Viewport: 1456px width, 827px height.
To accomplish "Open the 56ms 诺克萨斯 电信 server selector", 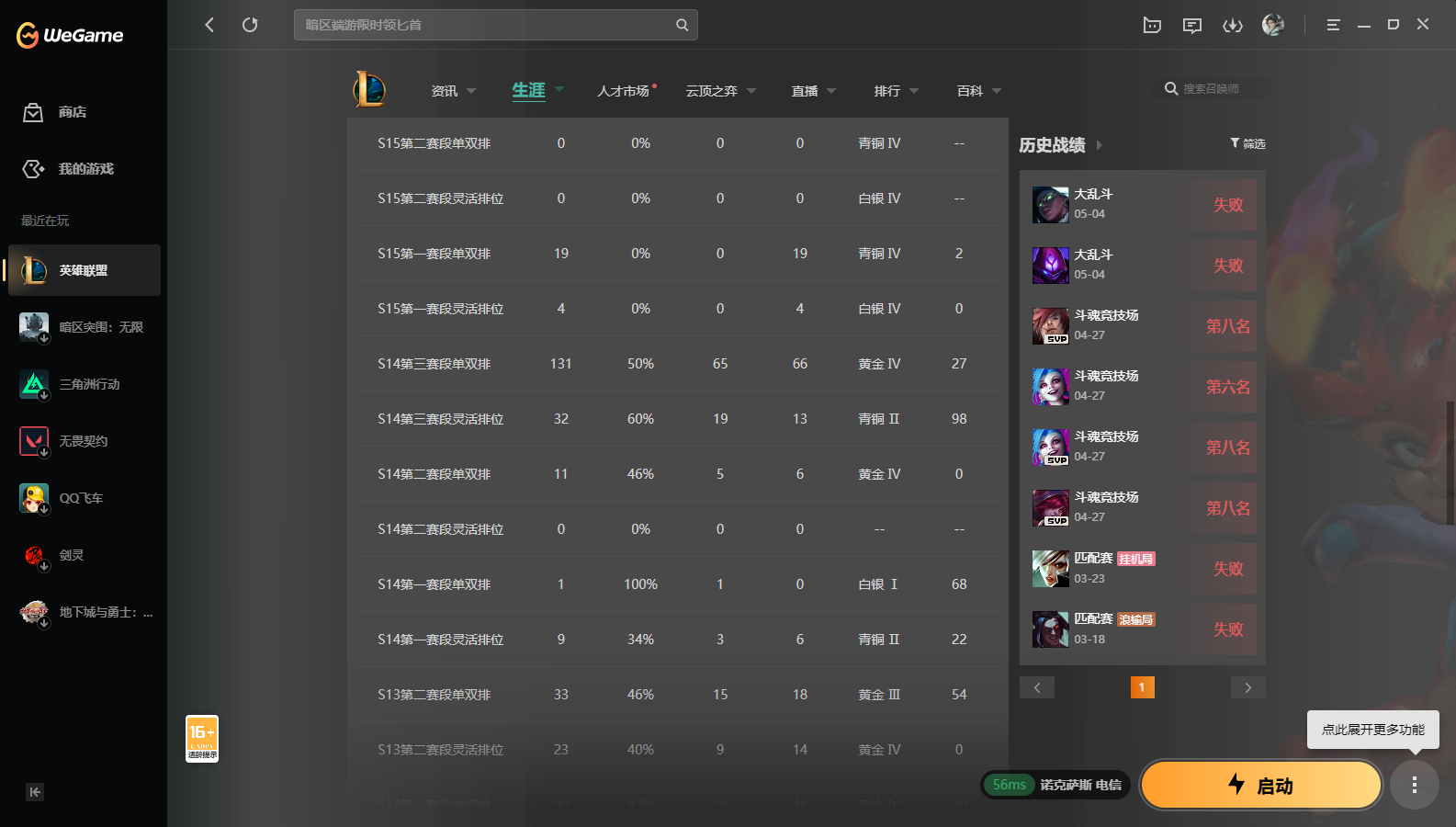I will (1055, 785).
